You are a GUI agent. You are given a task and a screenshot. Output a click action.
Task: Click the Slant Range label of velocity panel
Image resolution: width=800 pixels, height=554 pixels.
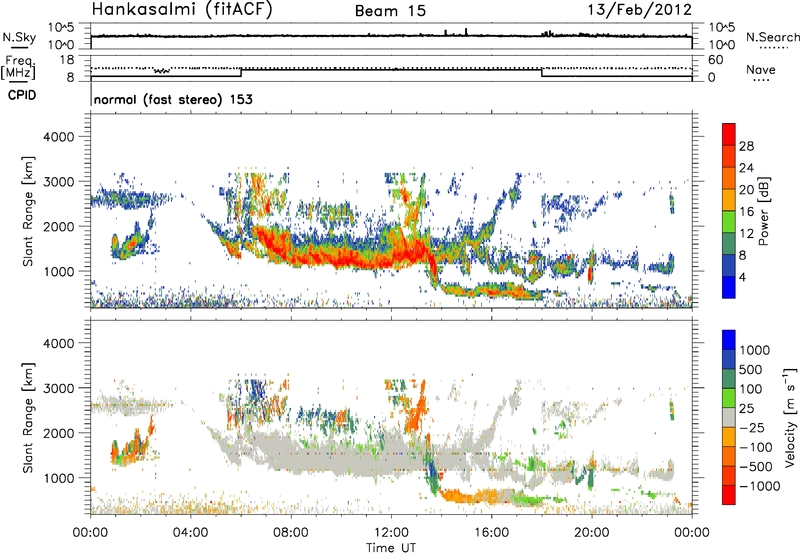(28, 417)
